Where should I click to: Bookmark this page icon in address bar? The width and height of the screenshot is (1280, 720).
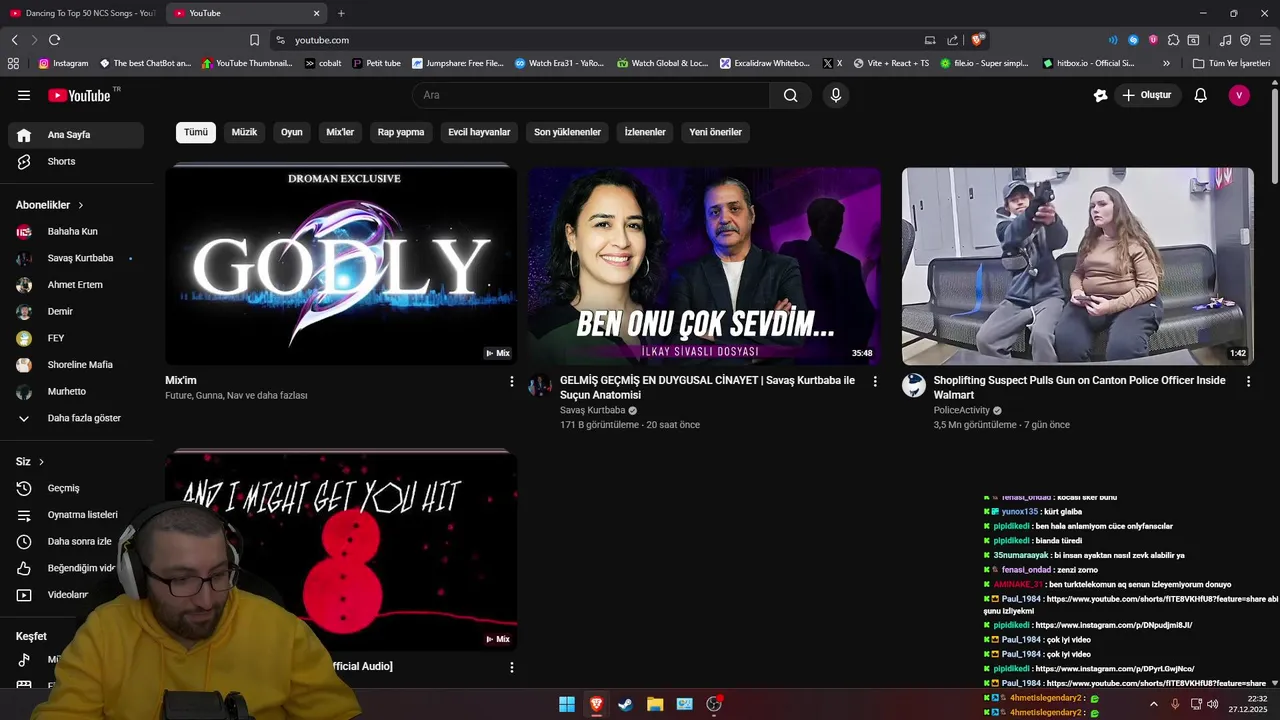[x=254, y=40]
